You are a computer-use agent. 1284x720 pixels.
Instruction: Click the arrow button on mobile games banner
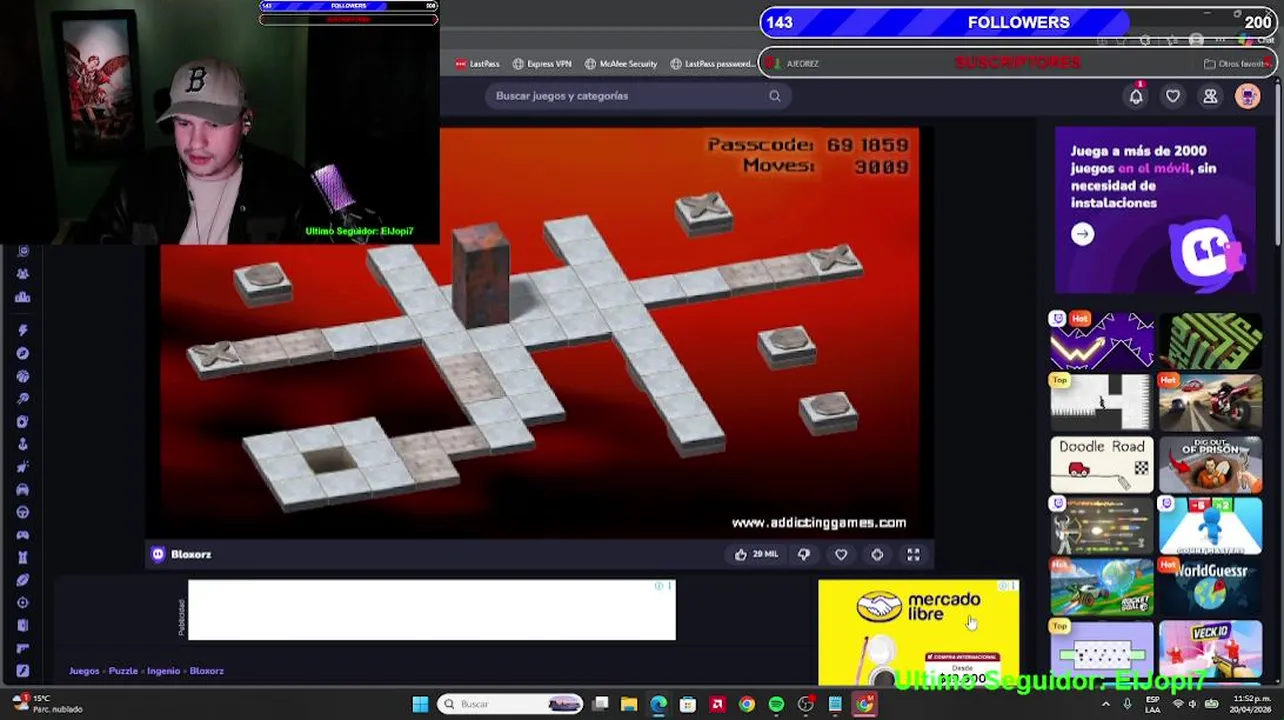pos(1082,234)
